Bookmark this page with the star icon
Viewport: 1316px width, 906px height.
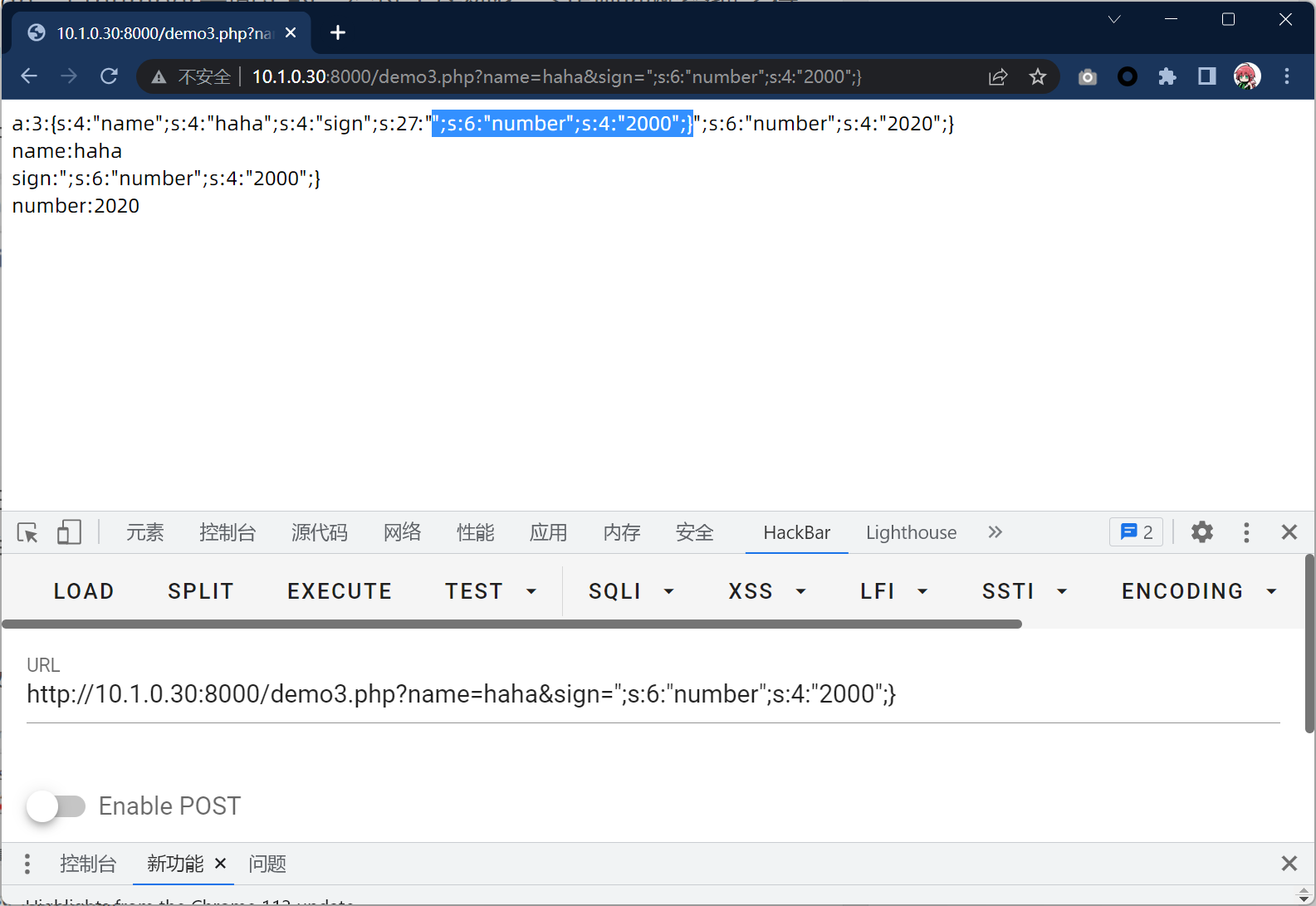tap(1037, 77)
